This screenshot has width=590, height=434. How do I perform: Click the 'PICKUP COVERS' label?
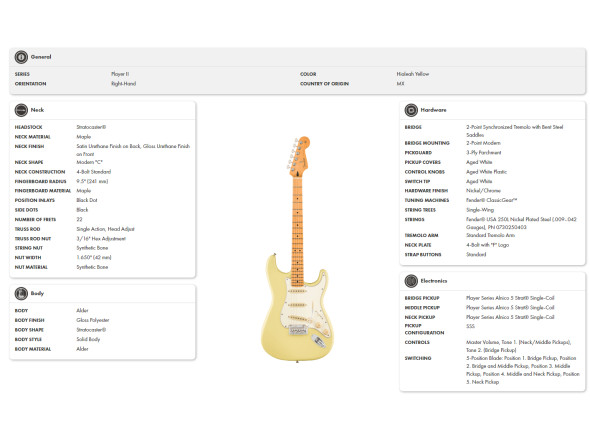click(423, 162)
